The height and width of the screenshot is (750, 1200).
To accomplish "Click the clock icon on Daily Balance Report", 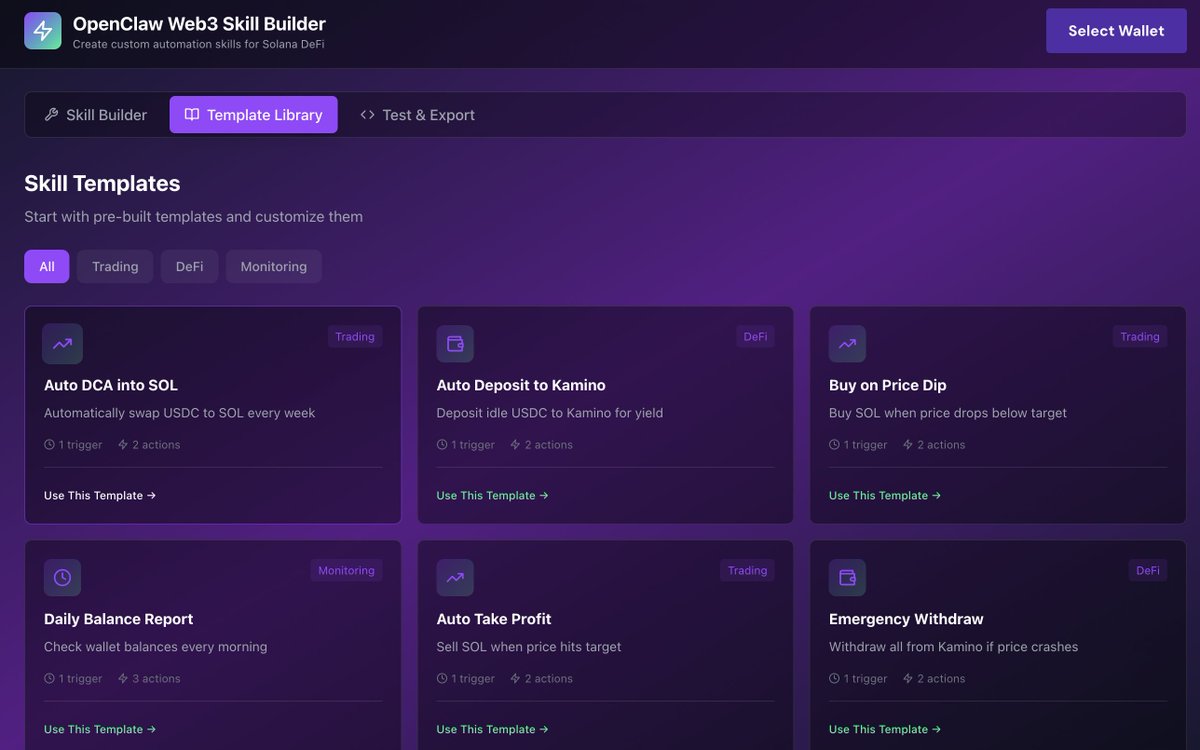I will (x=62, y=578).
